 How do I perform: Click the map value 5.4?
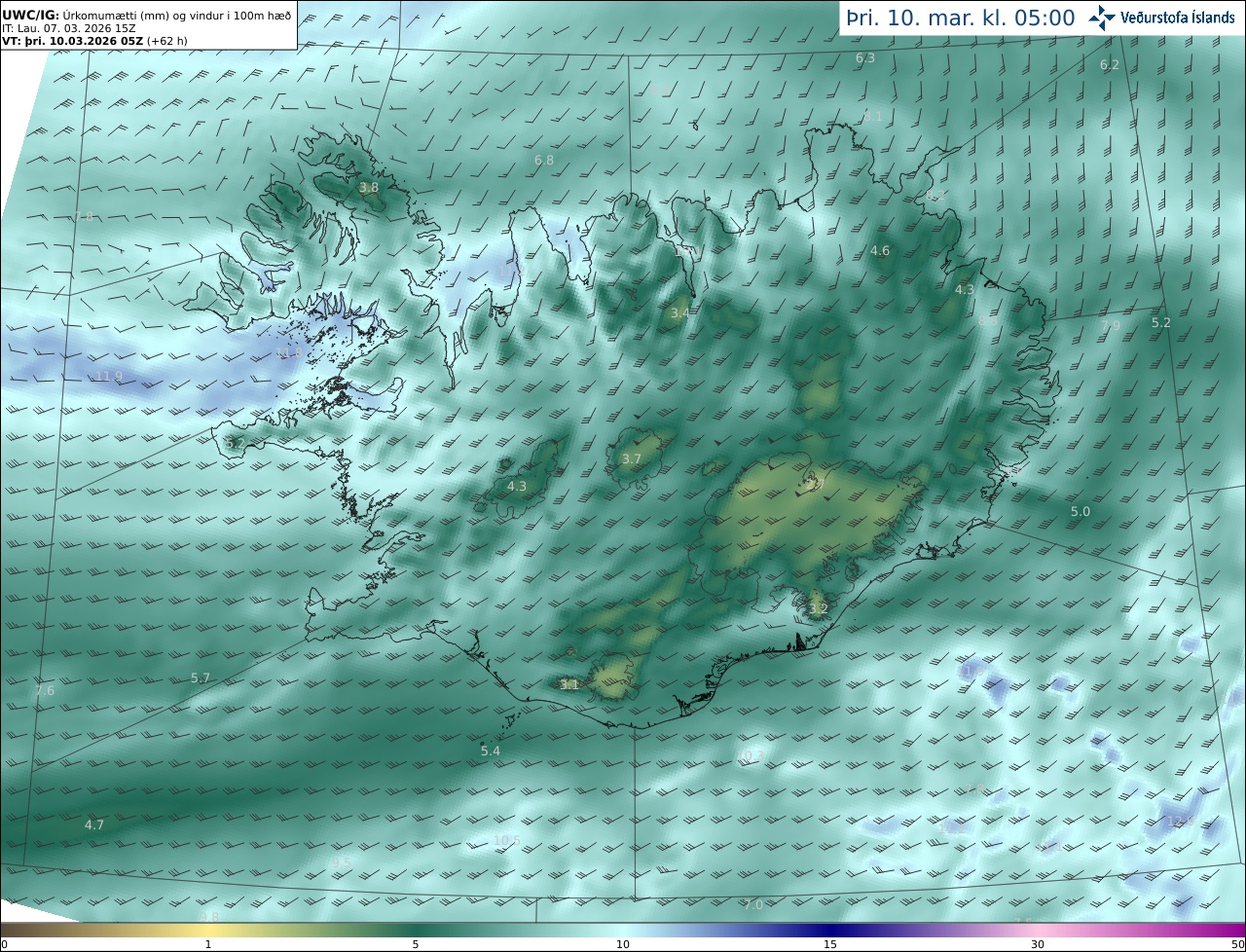coord(491,751)
